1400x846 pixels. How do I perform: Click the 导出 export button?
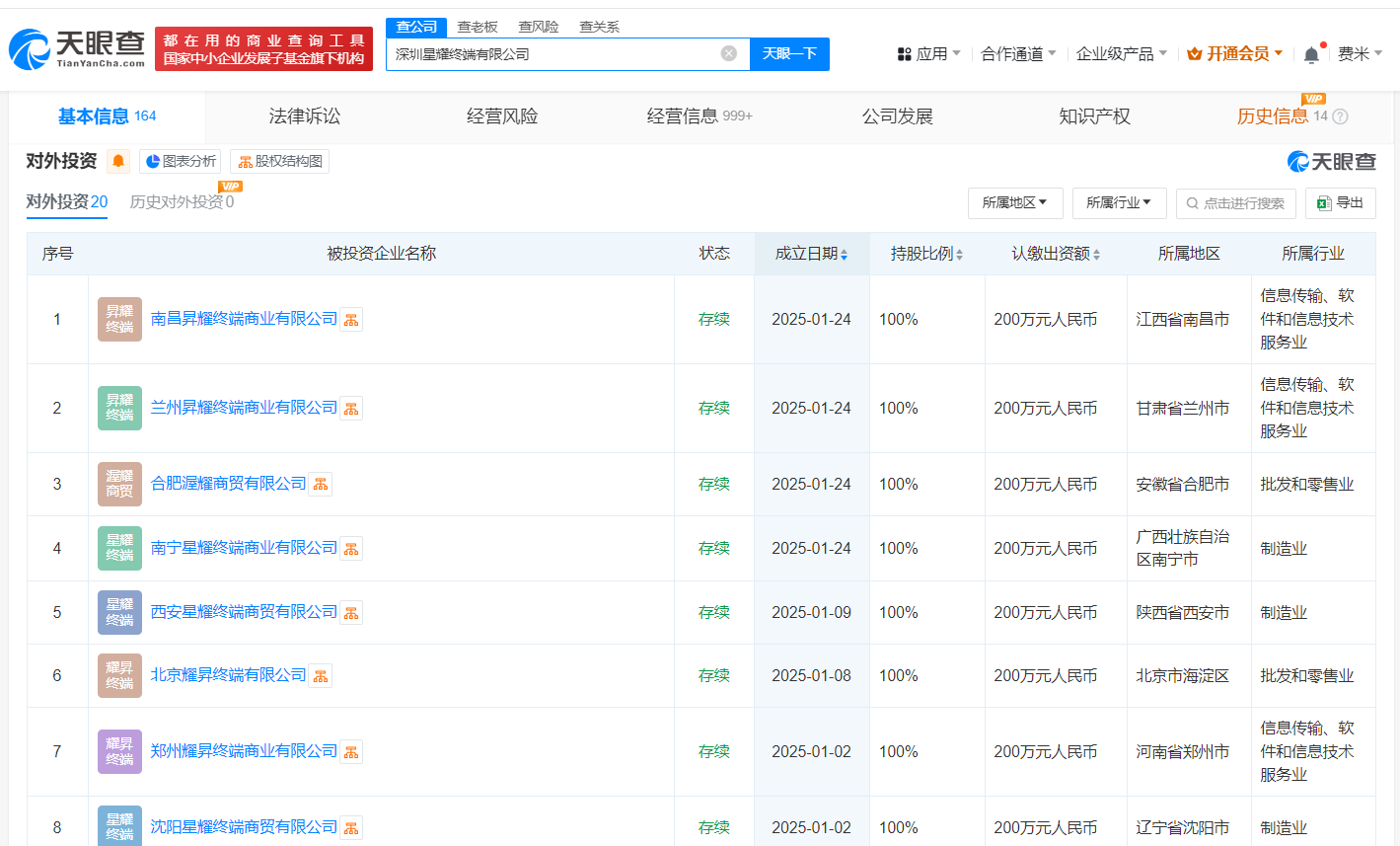1340,202
